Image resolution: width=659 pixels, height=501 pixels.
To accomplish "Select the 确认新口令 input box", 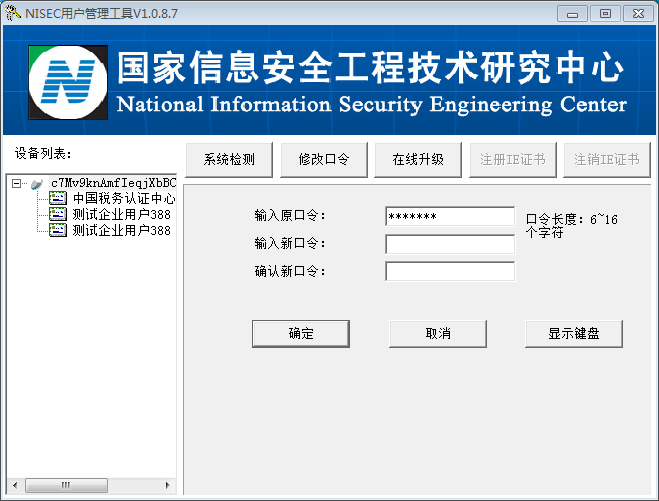I will point(449,271).
